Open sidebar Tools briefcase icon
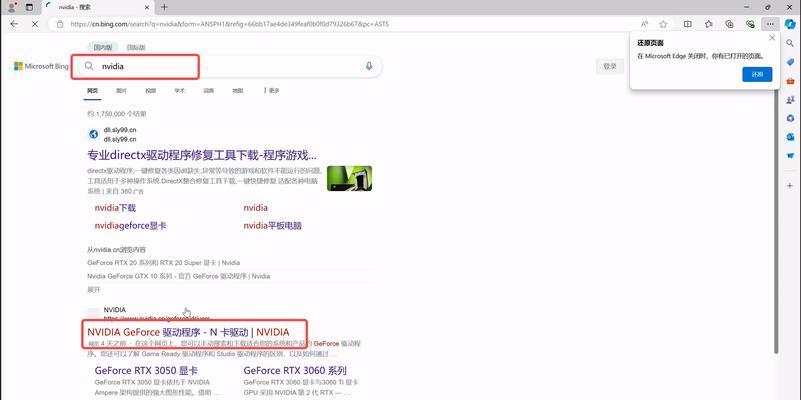801x400 pixels. tap(790, 81)
